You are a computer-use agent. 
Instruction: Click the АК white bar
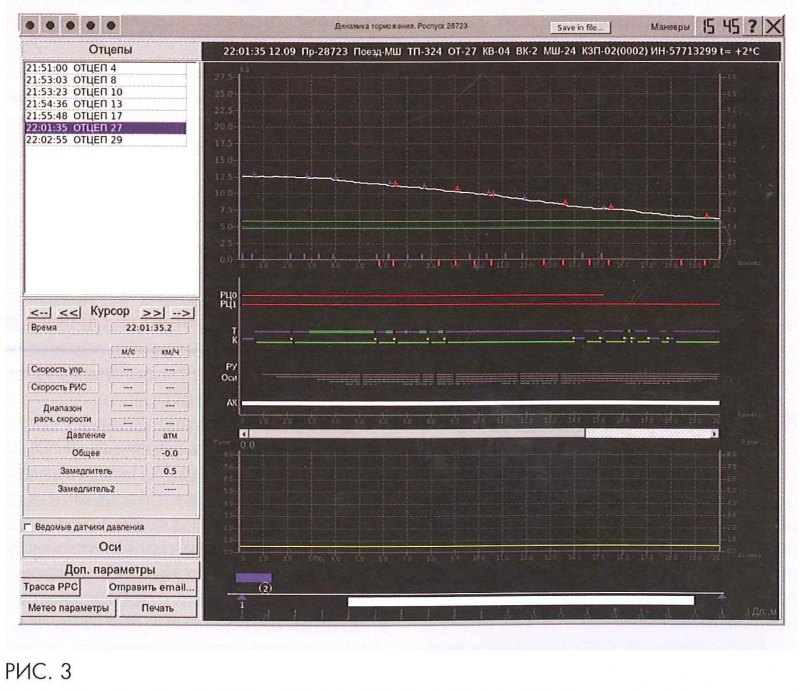pyautogui.click(x=481, y=403)
